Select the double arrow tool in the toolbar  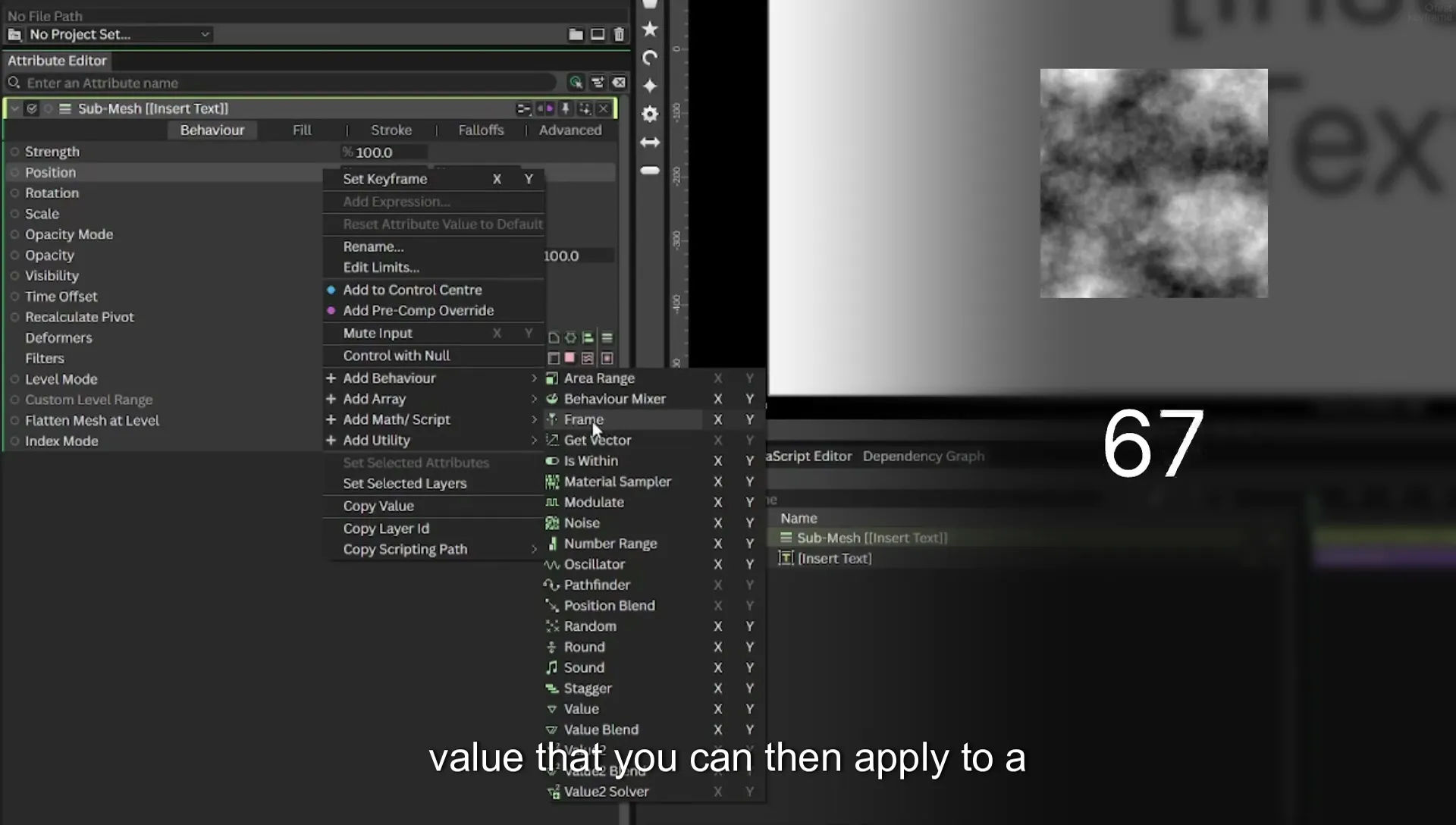point(650,143)
